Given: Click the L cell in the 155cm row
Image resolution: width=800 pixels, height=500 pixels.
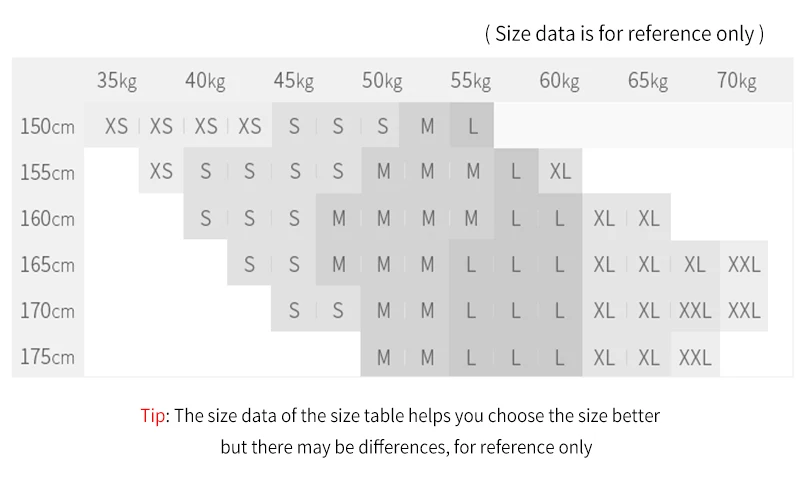Looking at the screenshot, I should click(516, 172).
